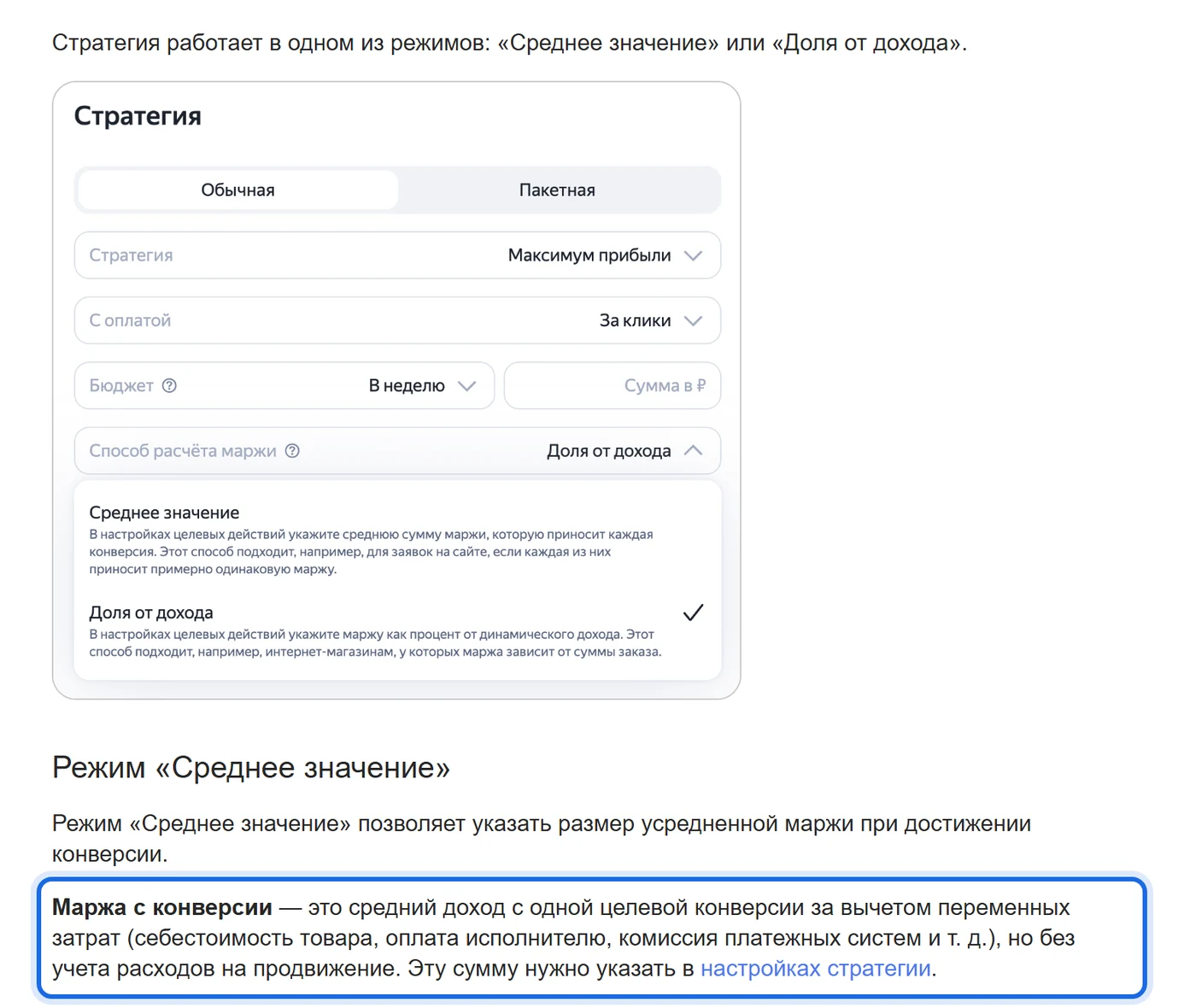
Task: Click the Доля от дохода option description text
Action: [x=376, y=643]
